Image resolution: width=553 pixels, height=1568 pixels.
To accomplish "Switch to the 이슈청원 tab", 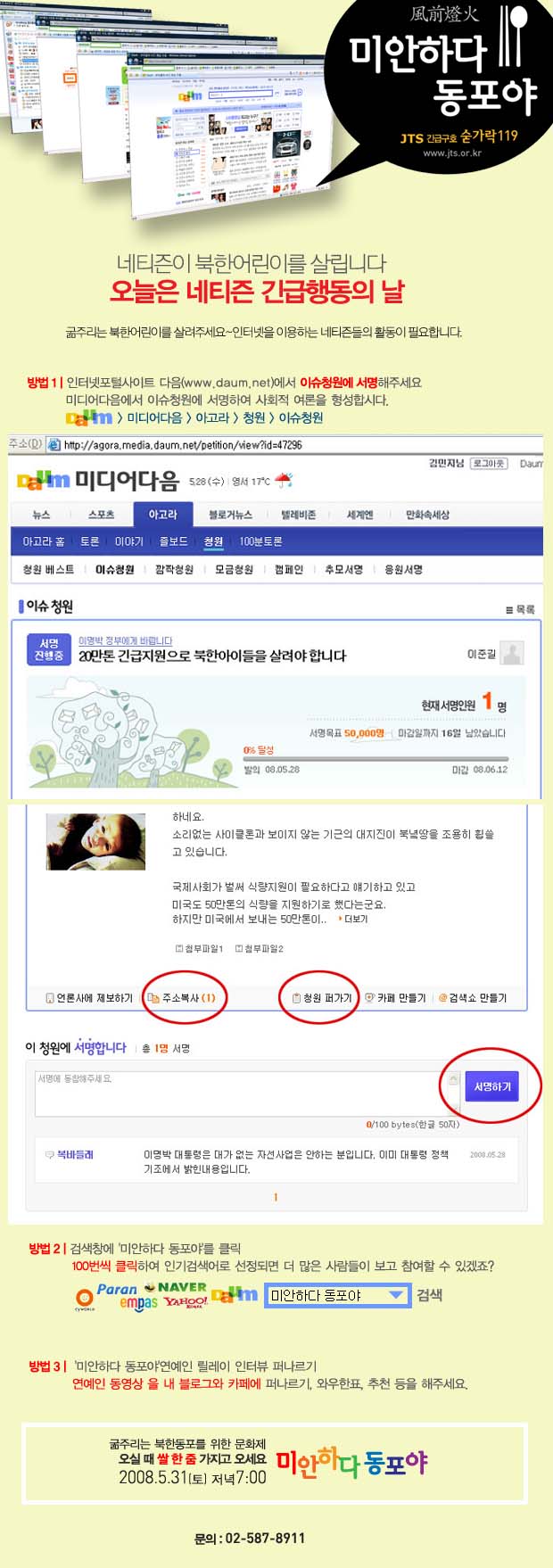I will tap(114, 569).
